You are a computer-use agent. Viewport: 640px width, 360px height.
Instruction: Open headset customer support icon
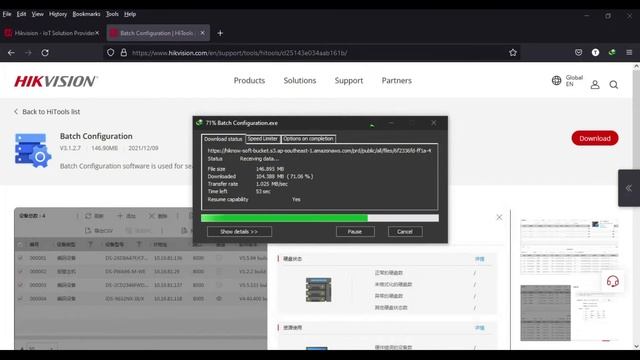pos(612,281)
